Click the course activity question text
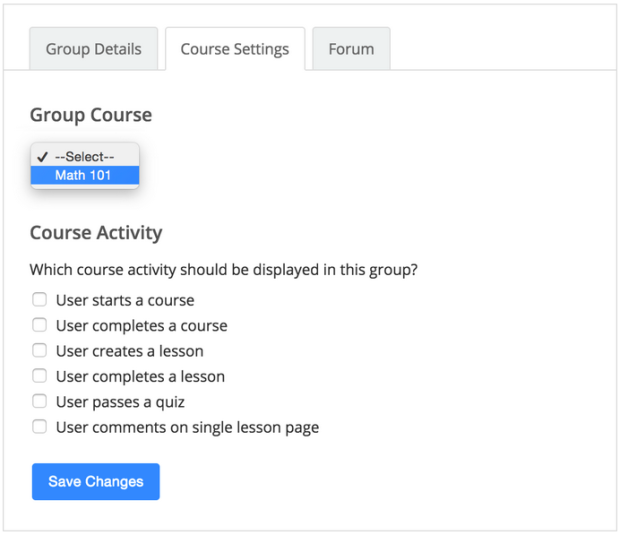 [223, 270]
